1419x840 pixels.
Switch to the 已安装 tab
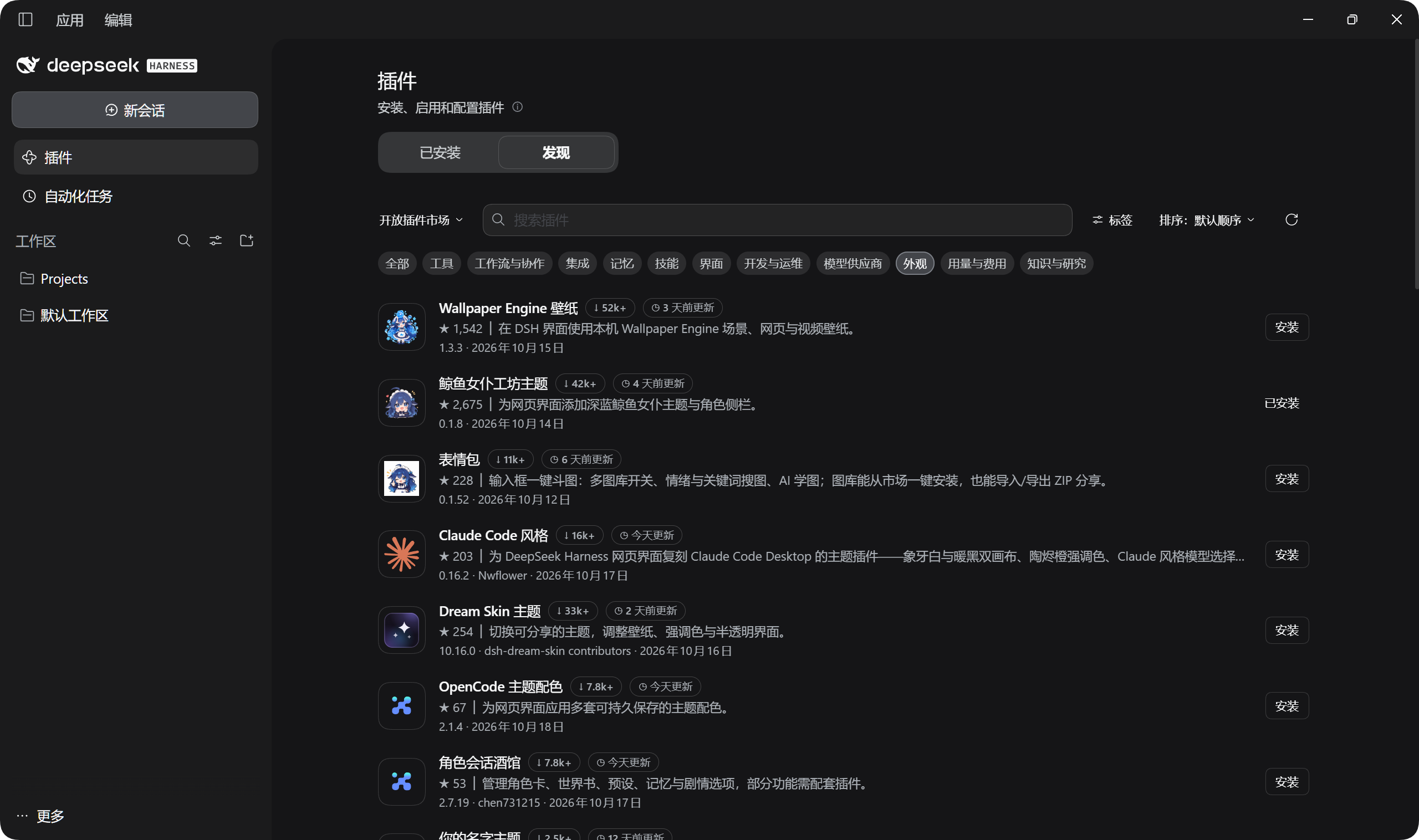click(440, 152)
